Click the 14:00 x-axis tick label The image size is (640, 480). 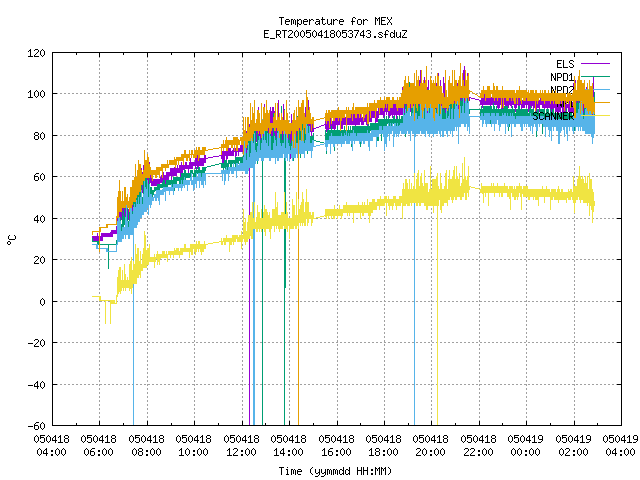[289, 452]
